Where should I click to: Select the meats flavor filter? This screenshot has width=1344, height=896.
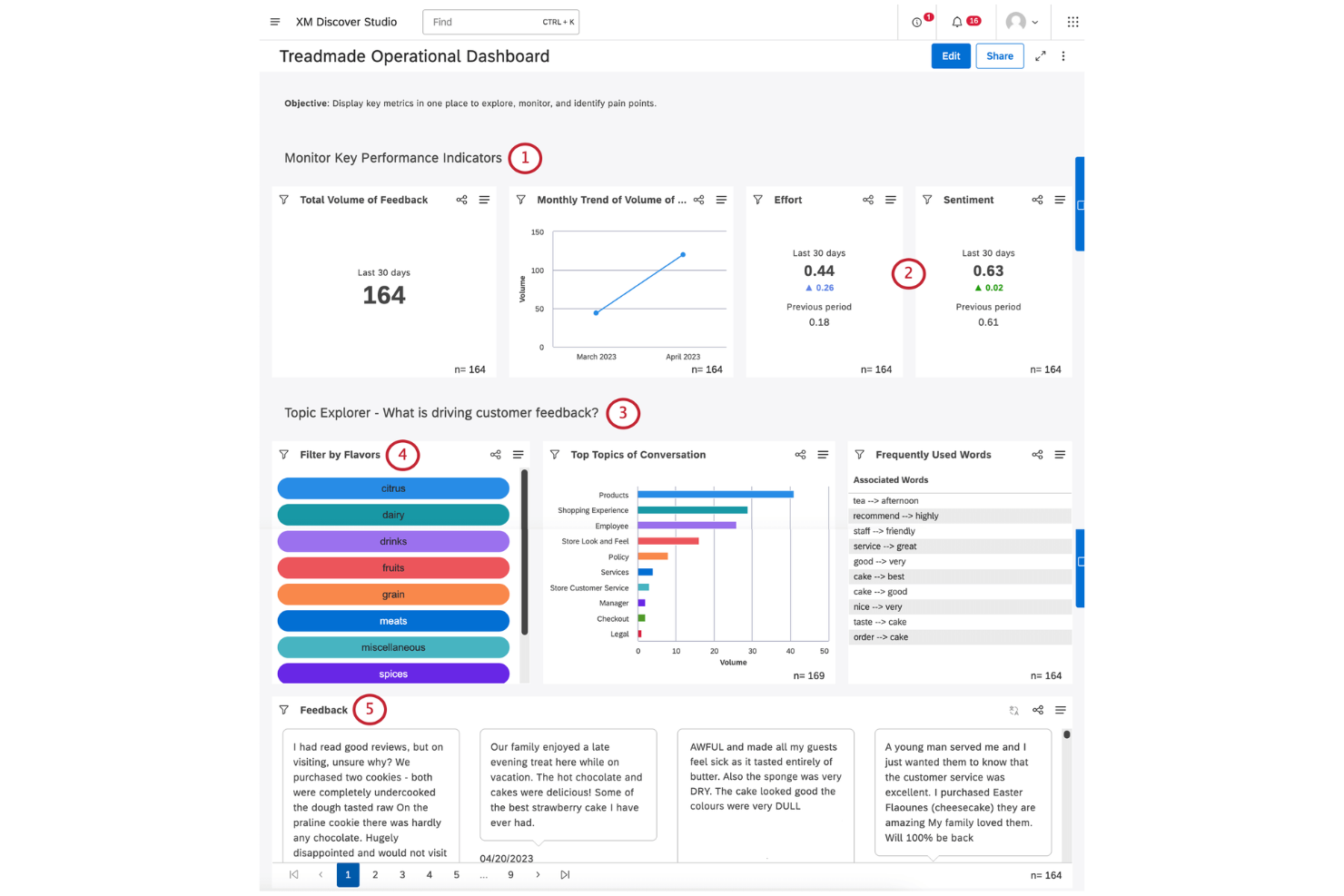[x=392, y=621]
